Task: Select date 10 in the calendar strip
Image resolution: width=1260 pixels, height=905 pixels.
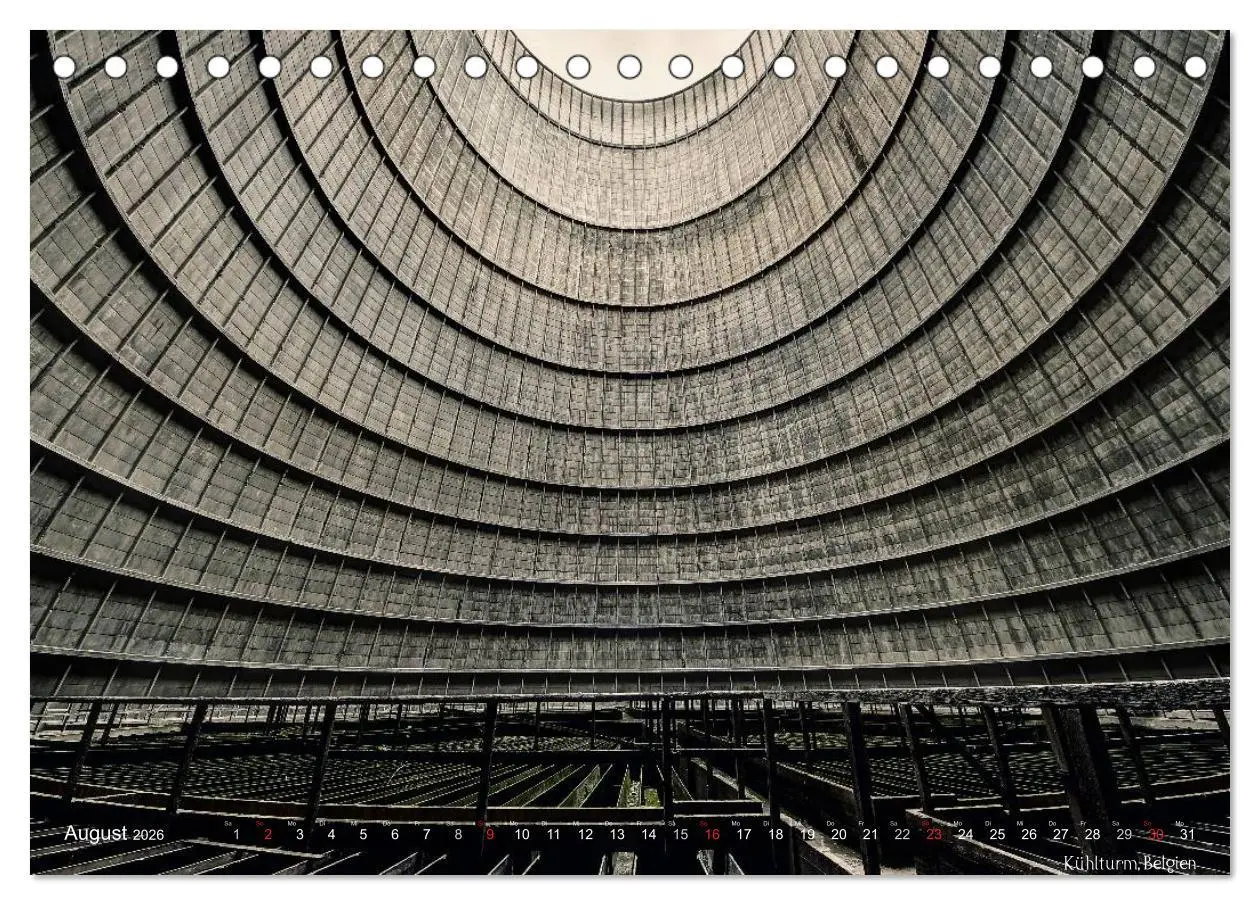Action: [522, 834]
